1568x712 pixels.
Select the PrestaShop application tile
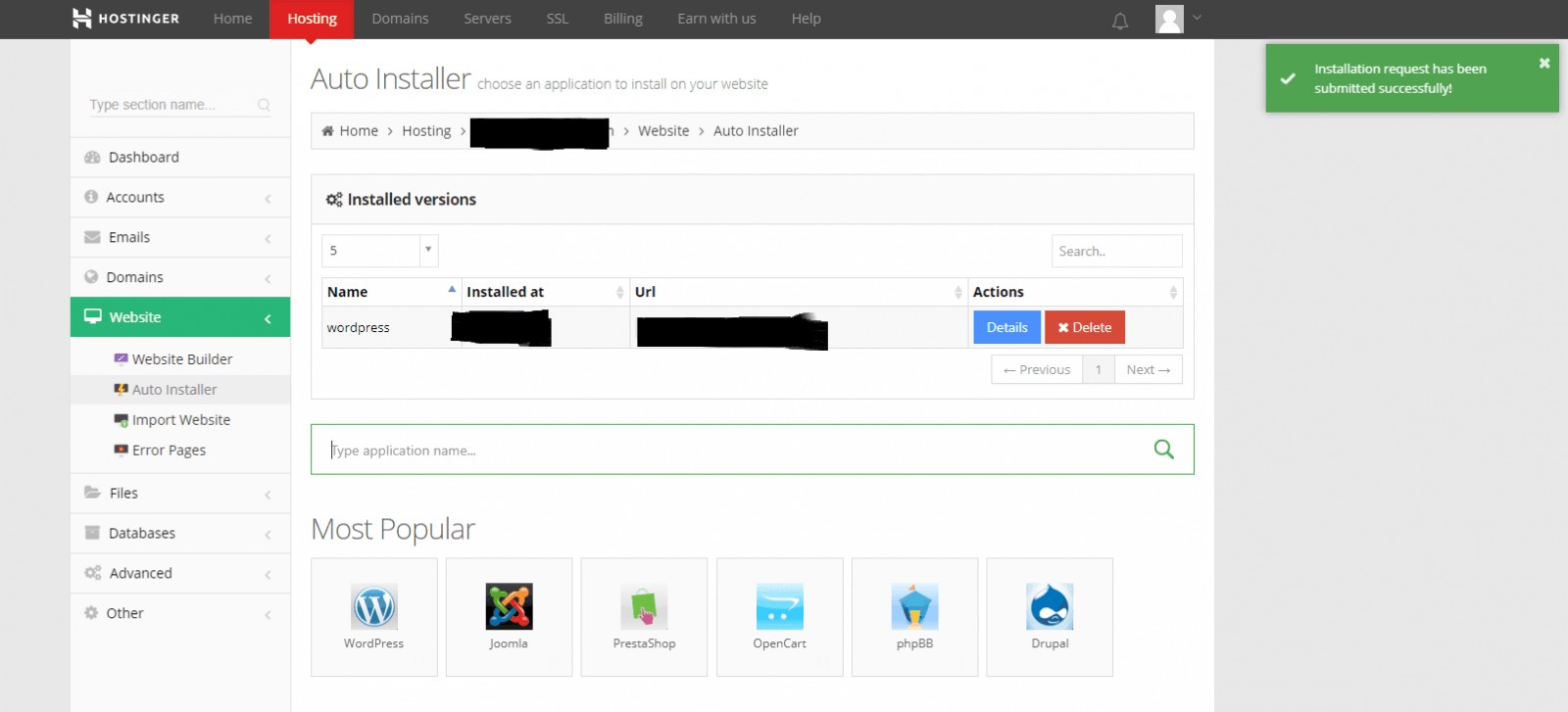644,617
